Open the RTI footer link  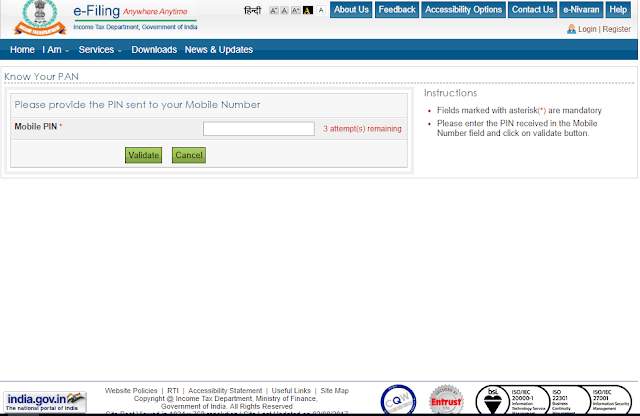click(173, 391)
